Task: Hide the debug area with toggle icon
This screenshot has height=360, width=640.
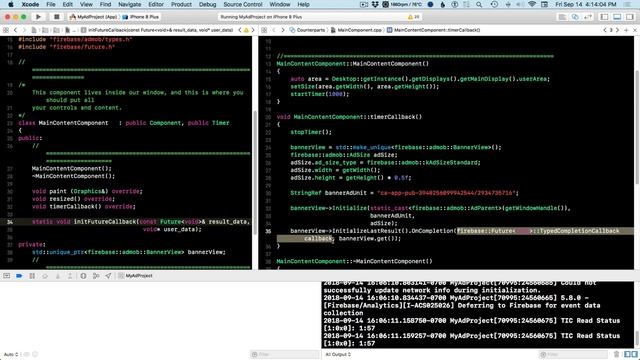Action: (x=7, y=276)
